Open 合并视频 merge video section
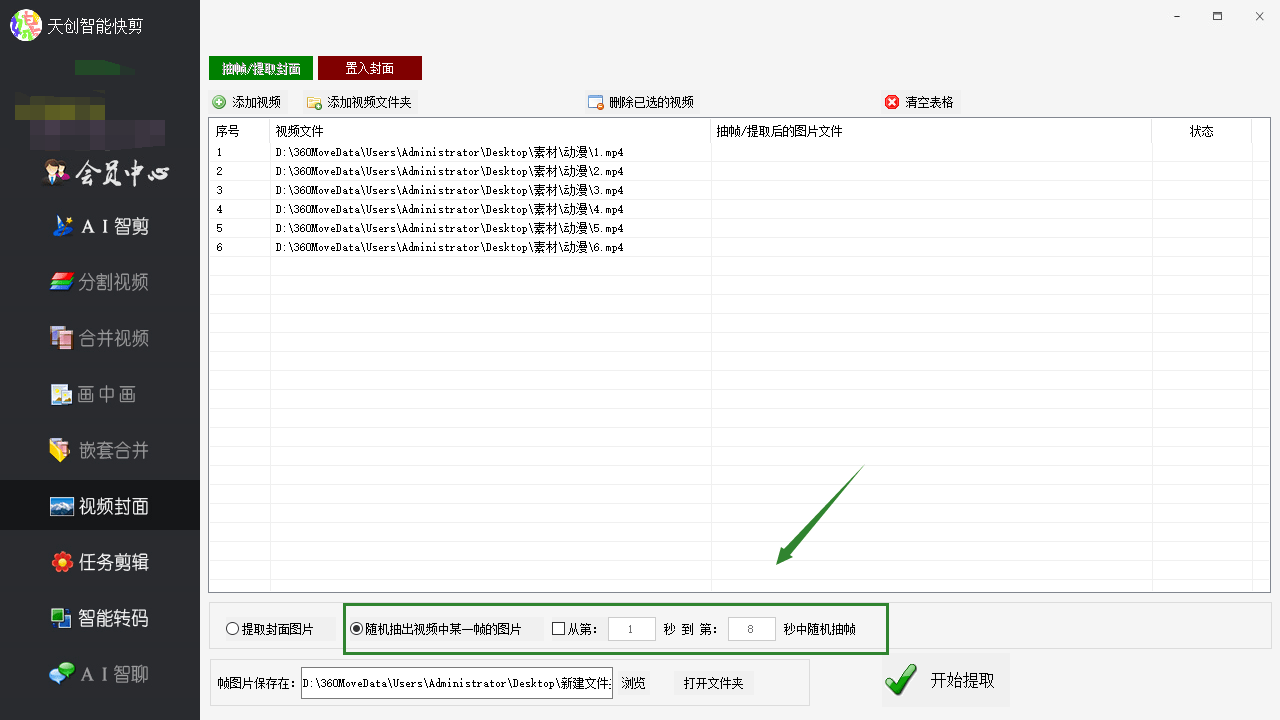1280x720 pixels. (100, 338)
